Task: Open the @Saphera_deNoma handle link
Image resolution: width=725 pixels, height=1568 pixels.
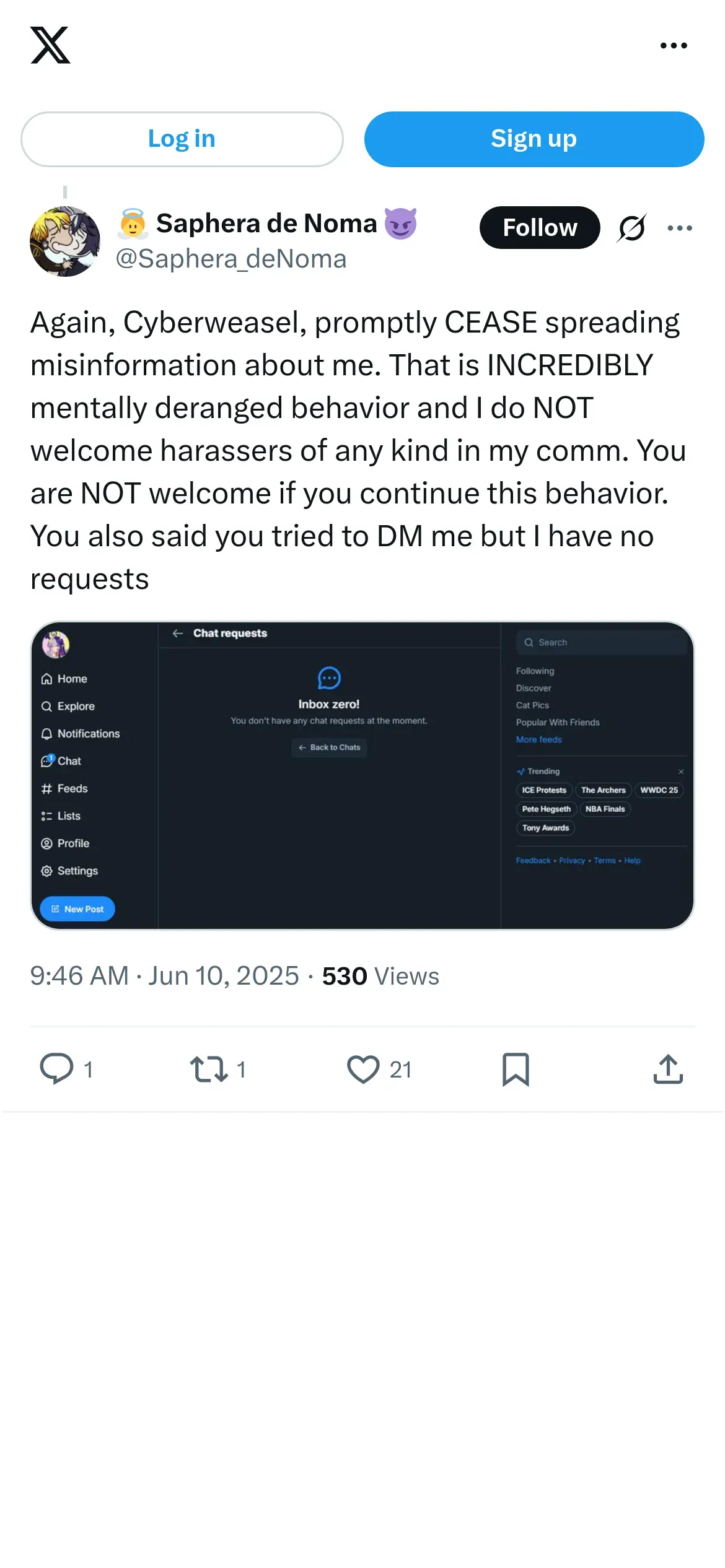Action: tap(231, 259)
